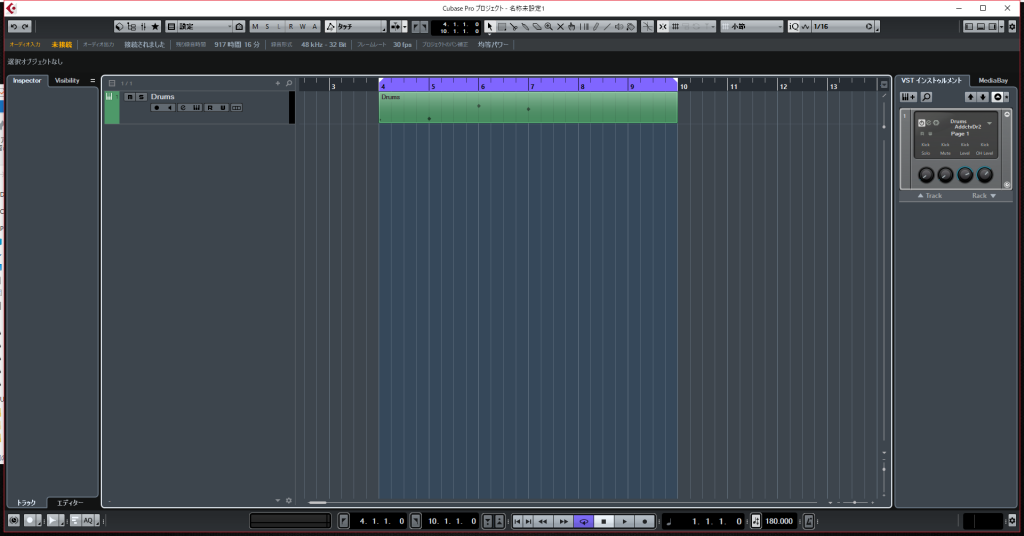Switch to the トラック tab

[x=26, y=503]
